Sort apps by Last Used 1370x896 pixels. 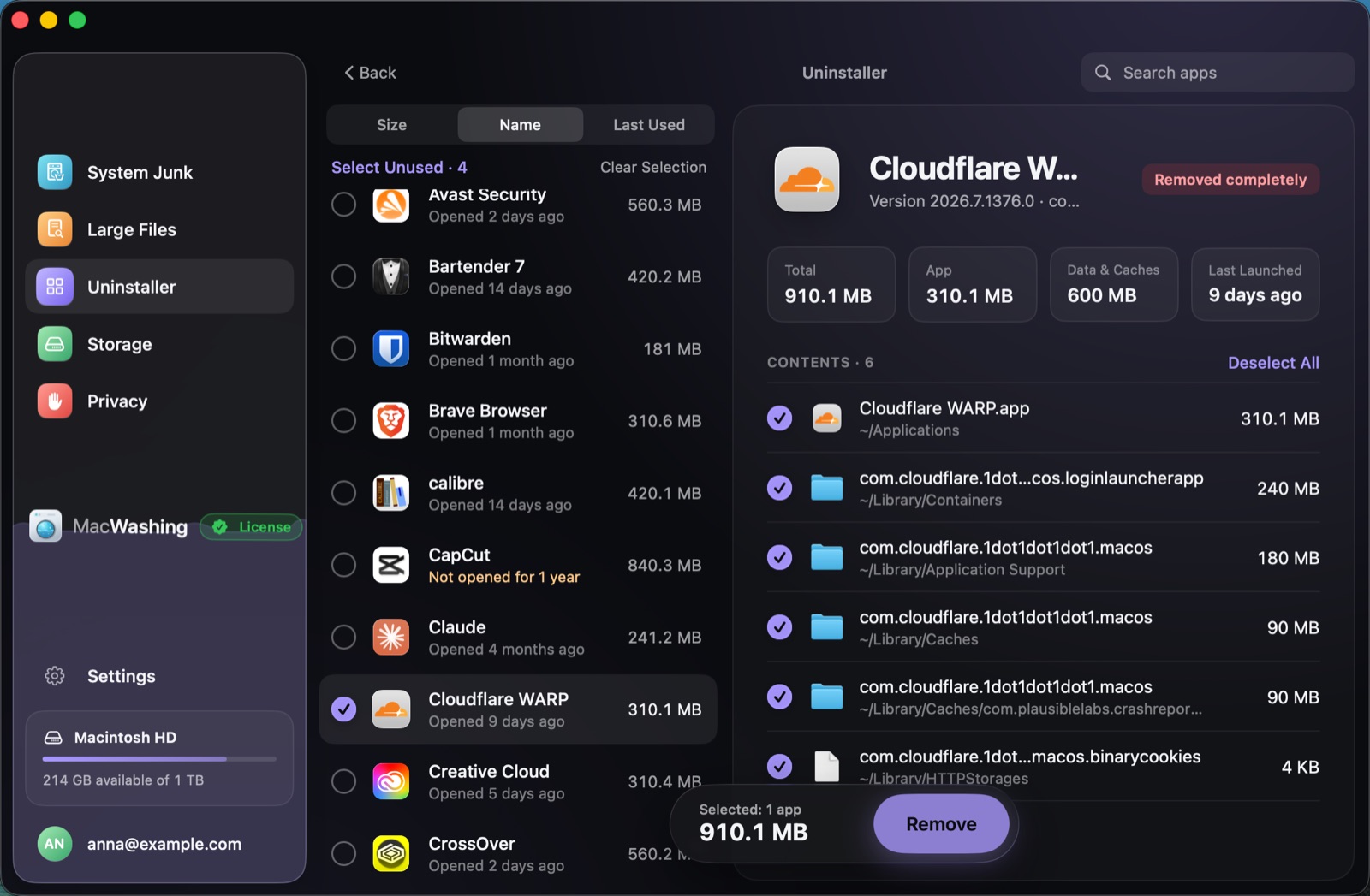[x=649, y=125]
